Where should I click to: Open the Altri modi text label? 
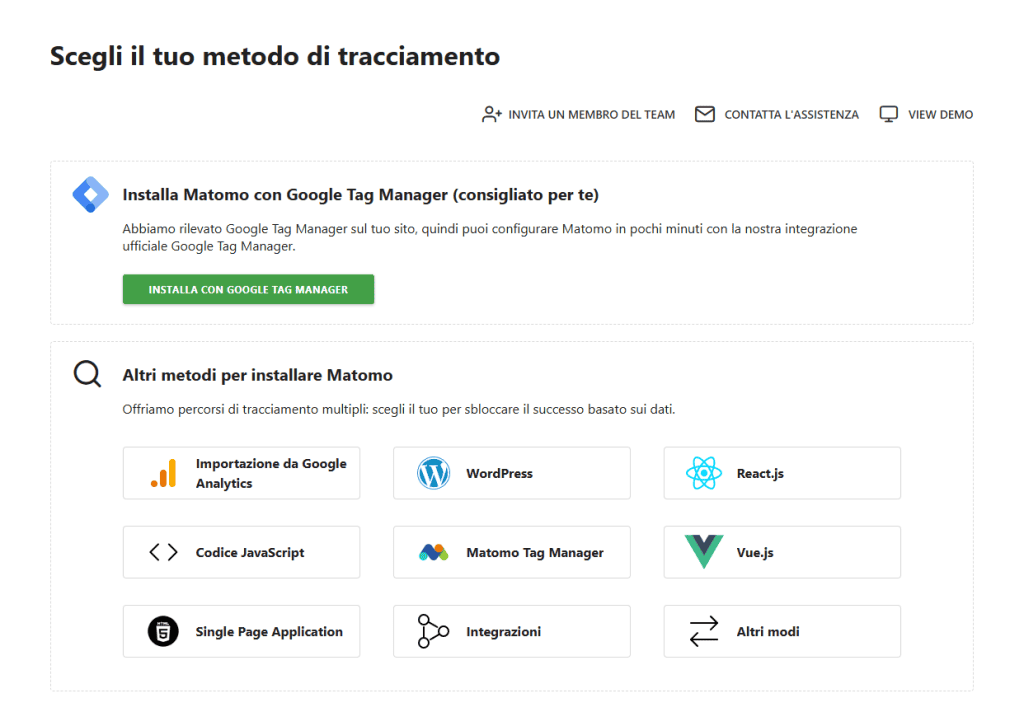tap(768, 631)
